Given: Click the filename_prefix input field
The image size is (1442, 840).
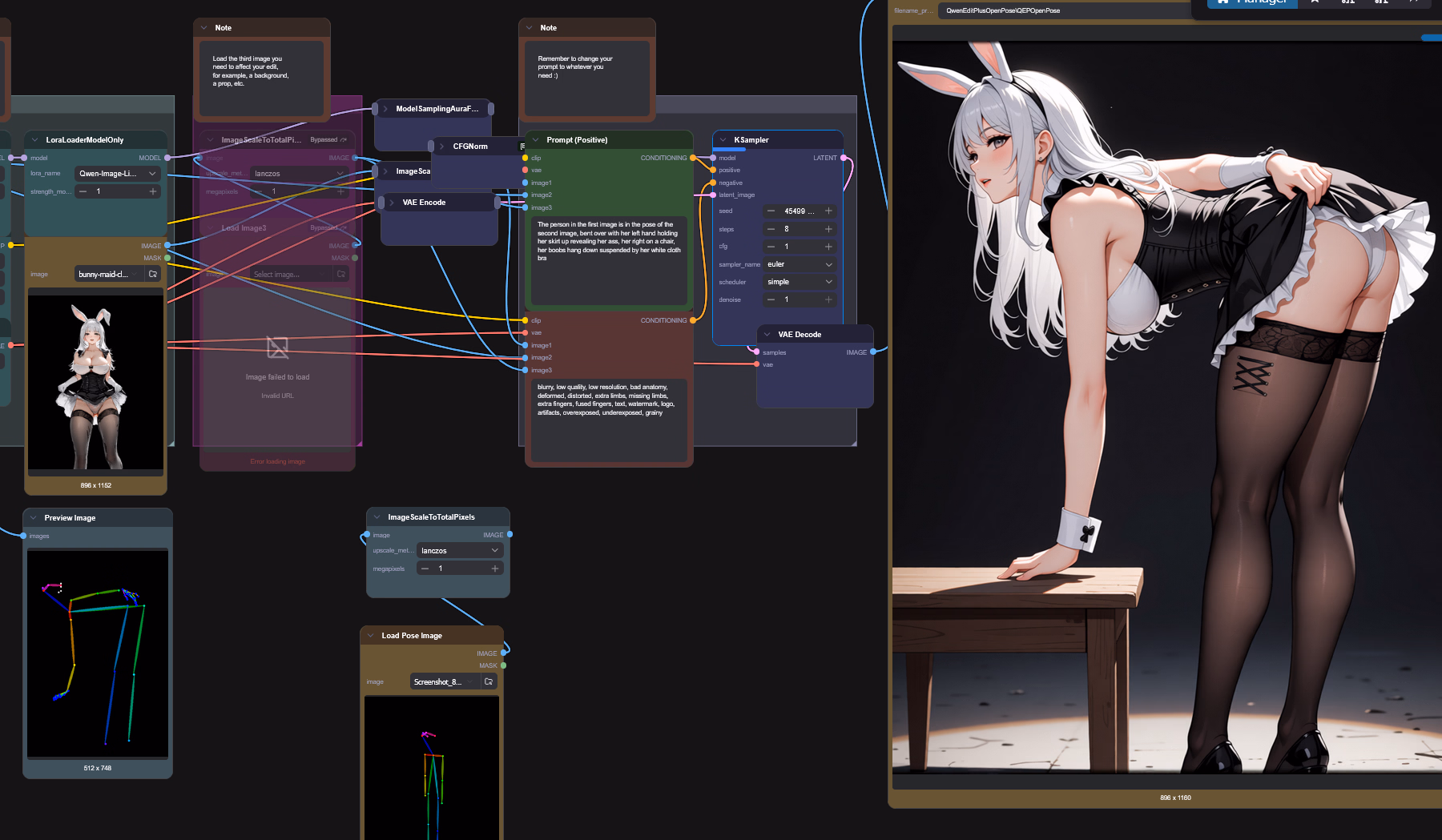Looking at the screenshot, I should pos(1041,11).
